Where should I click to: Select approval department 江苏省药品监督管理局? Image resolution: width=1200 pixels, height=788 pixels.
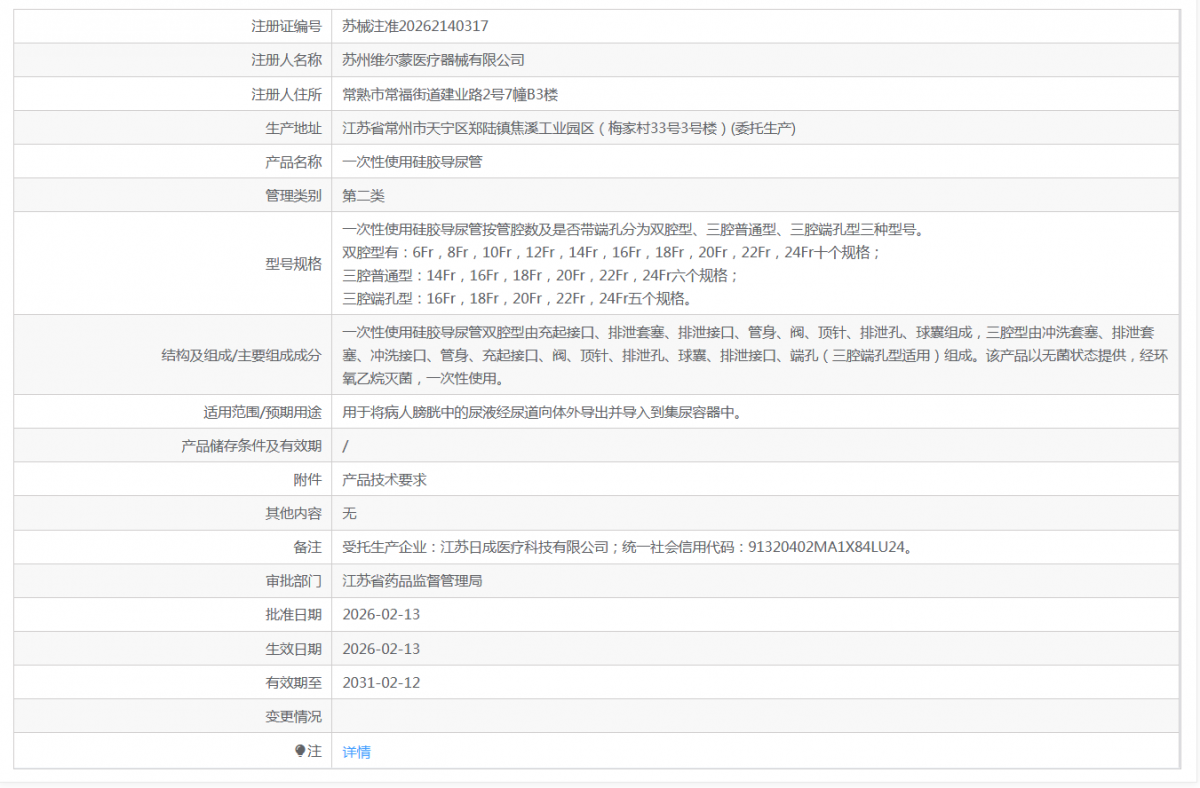(412, 581)
